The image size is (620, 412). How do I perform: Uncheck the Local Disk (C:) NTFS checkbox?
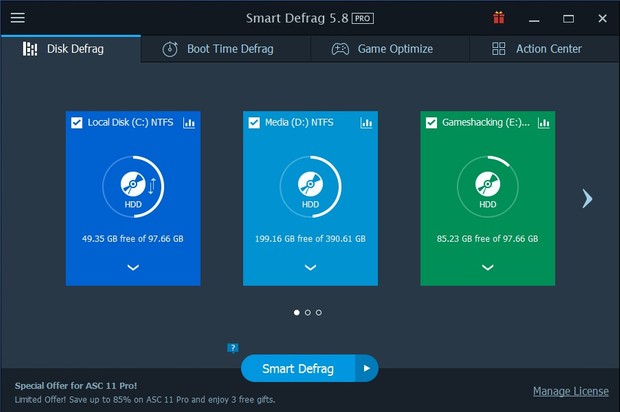77,123
